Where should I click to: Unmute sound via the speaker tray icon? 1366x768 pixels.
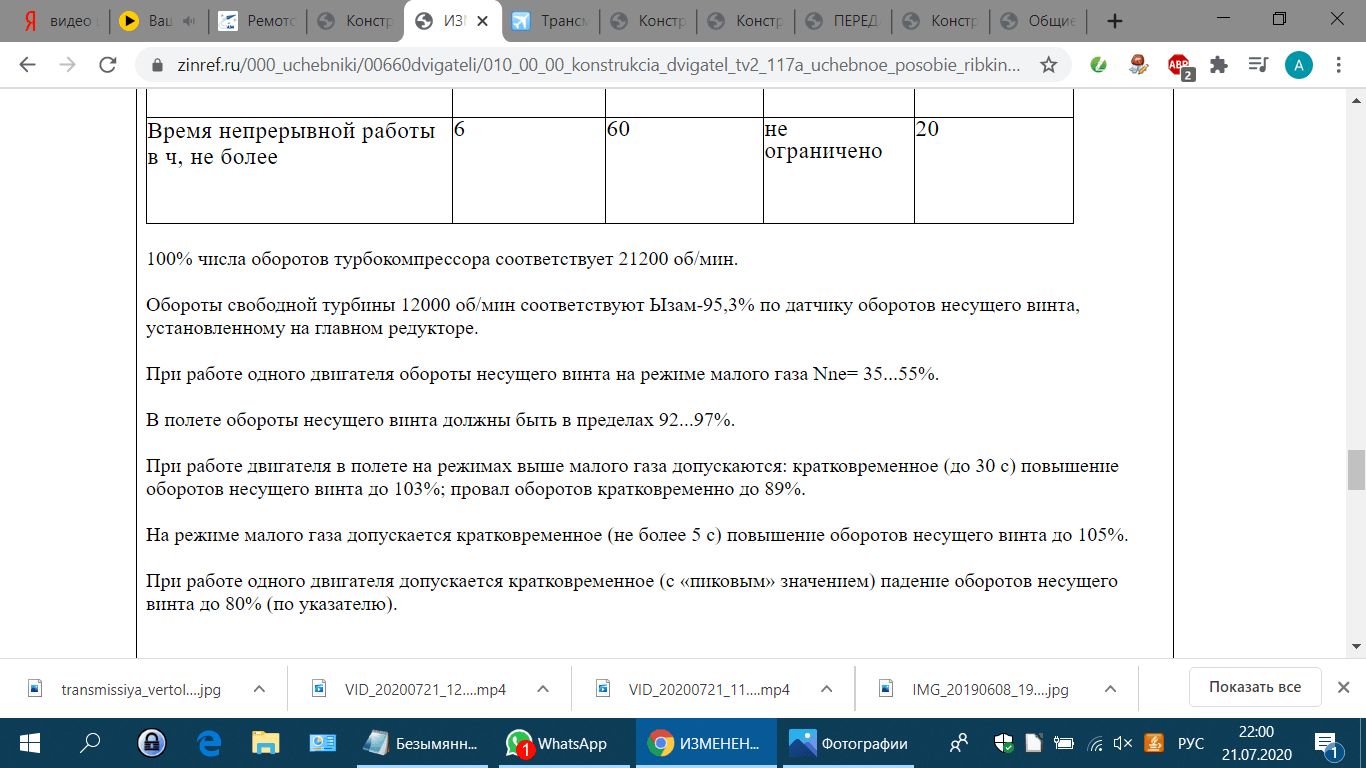[x=1124, y=744]
